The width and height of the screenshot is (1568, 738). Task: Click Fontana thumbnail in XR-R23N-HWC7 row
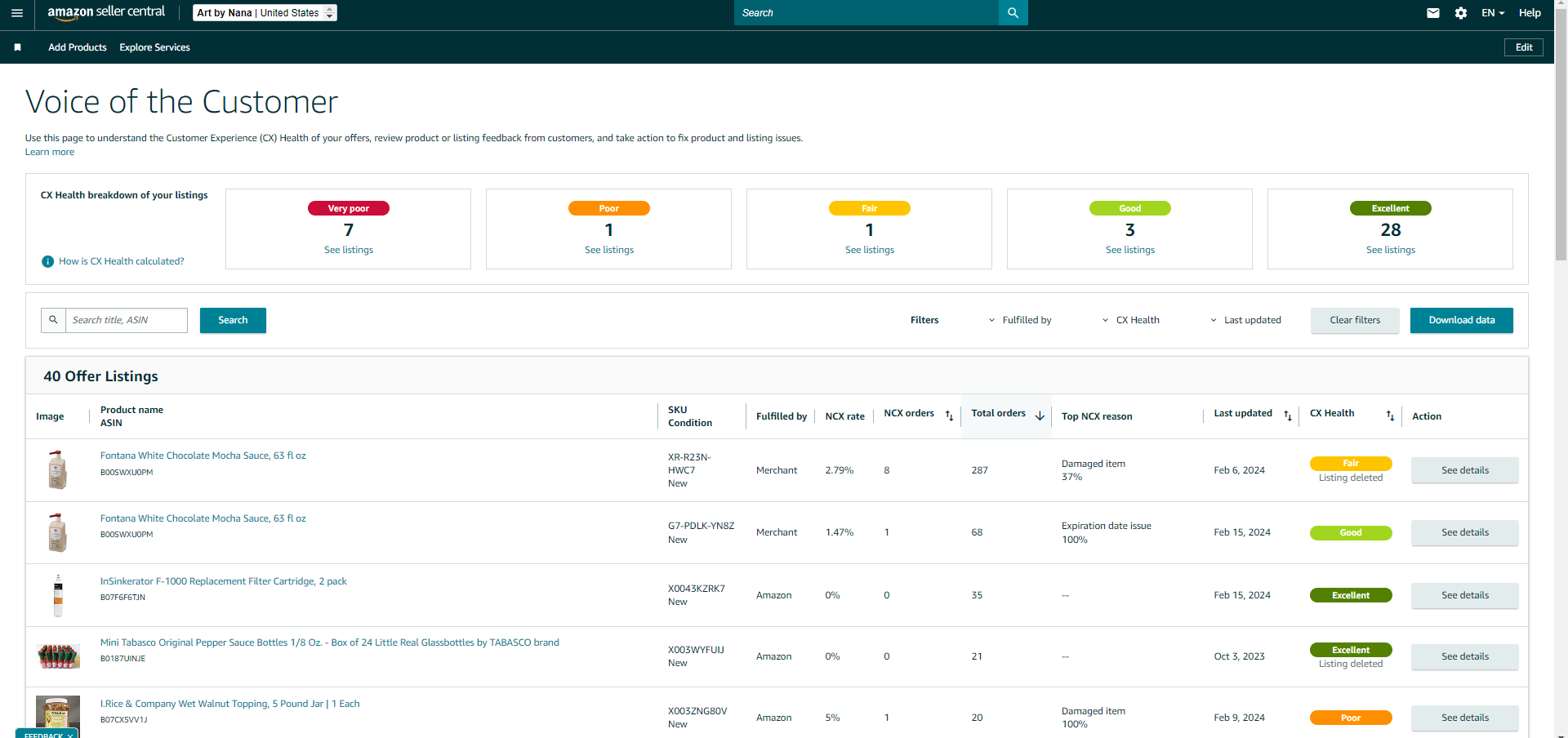(x=57, y=470)
